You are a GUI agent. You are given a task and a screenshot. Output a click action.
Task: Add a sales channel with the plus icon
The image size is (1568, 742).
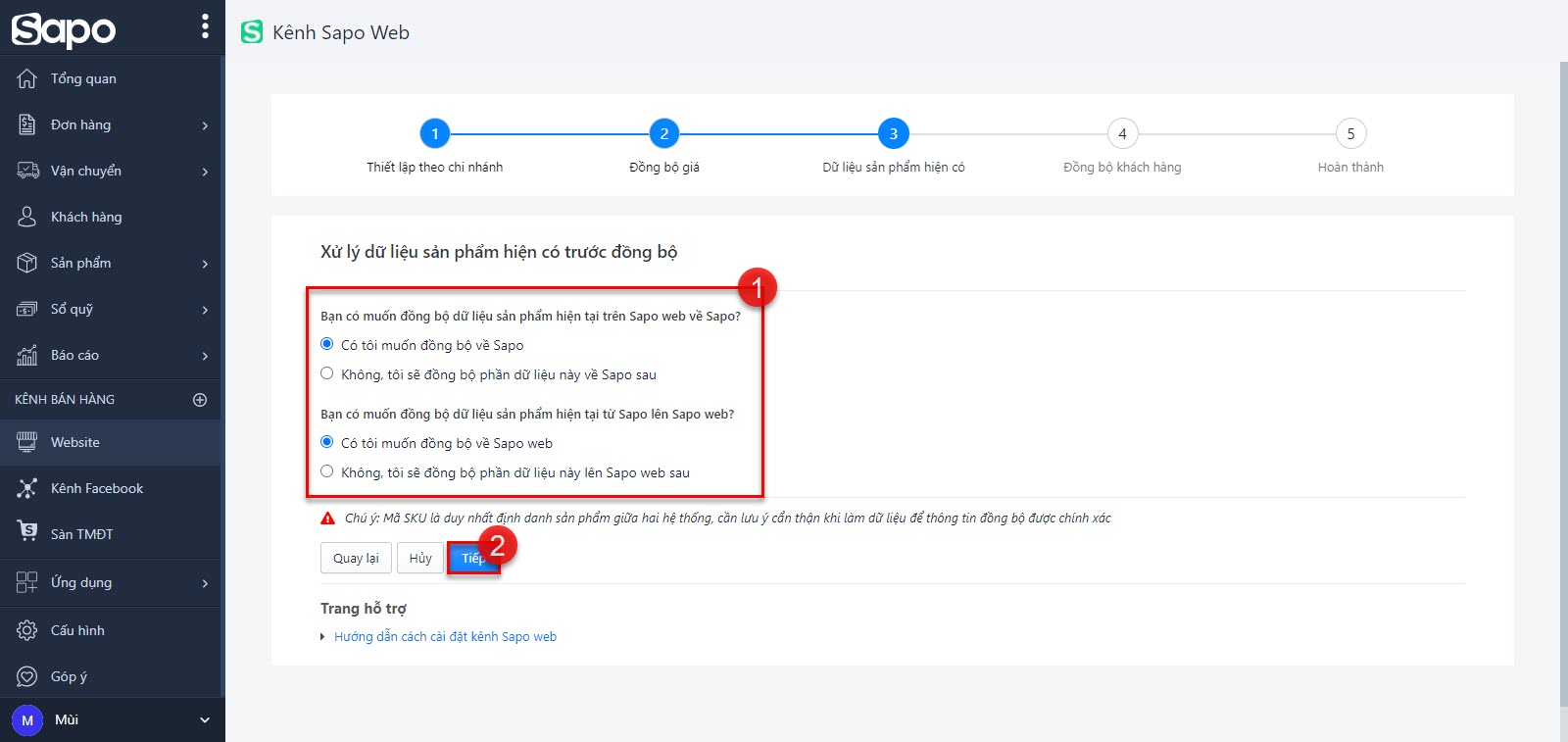(200, 400)
